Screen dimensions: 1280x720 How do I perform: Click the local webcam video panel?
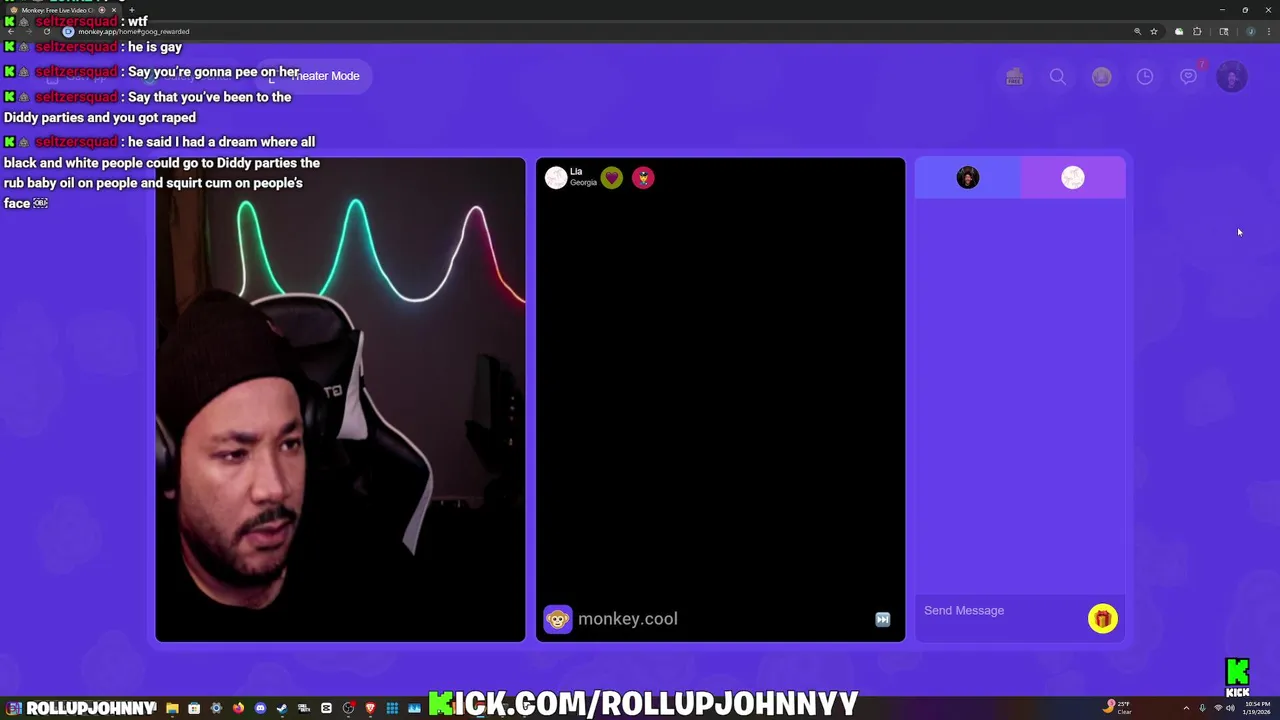click(340, 400)
